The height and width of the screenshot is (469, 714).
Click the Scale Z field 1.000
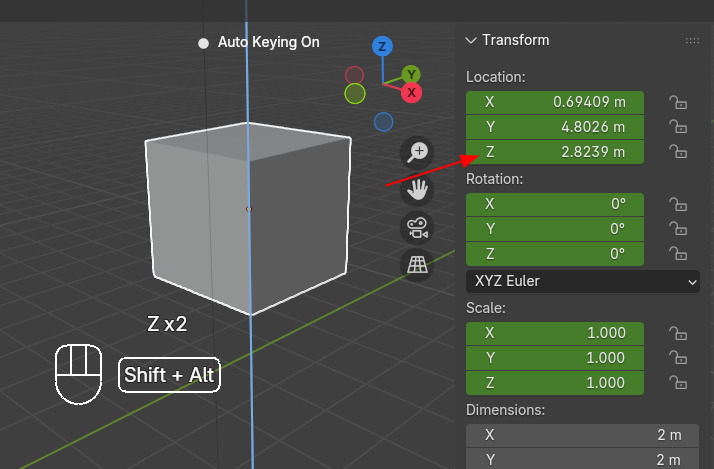[x=555, y=383]
